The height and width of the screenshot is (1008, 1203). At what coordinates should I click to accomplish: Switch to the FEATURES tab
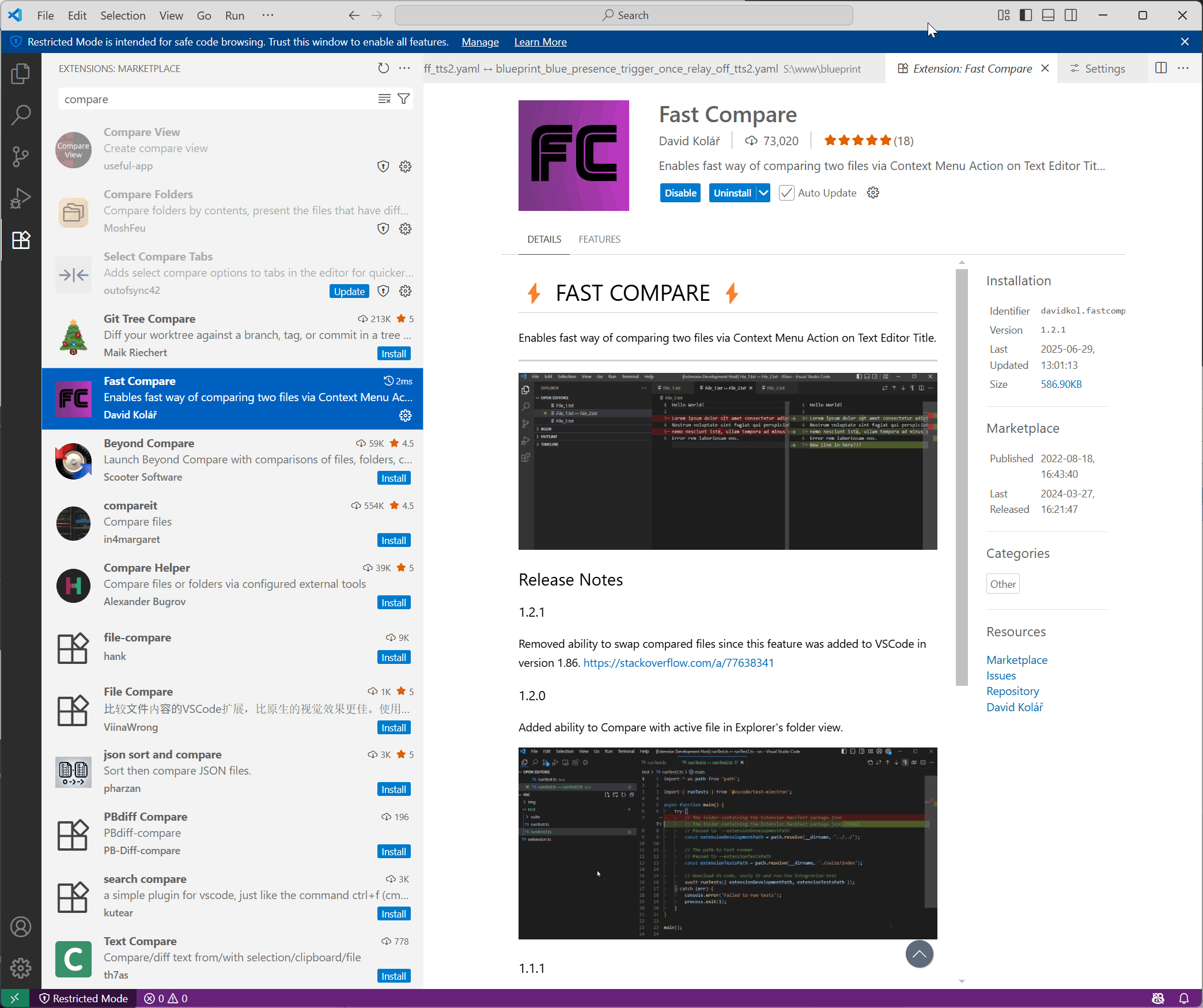click(599, 239)
